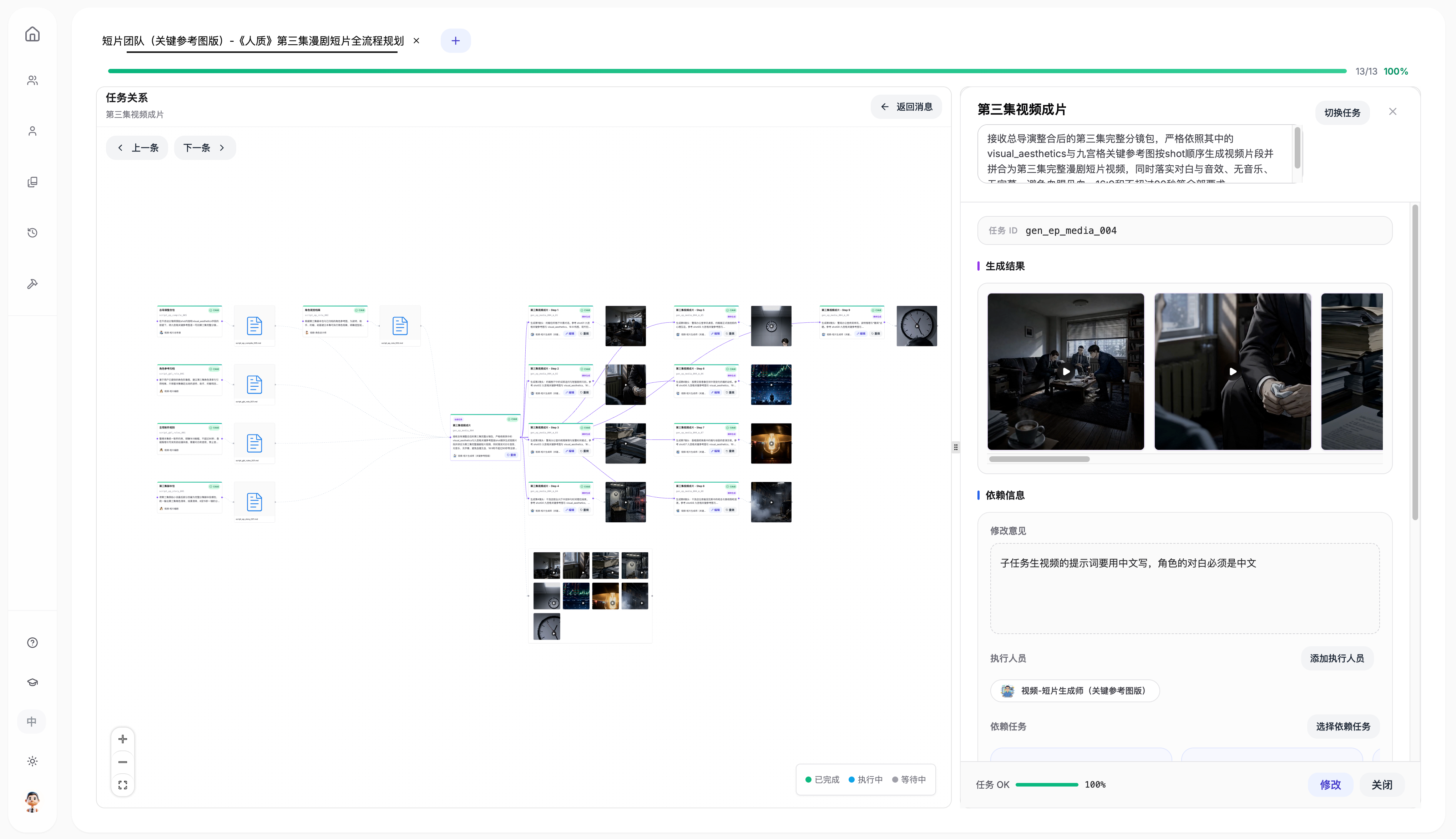Click 选择依赖任务 button
This screenshot has height=839, width=1456.
tap(1343, 727)
